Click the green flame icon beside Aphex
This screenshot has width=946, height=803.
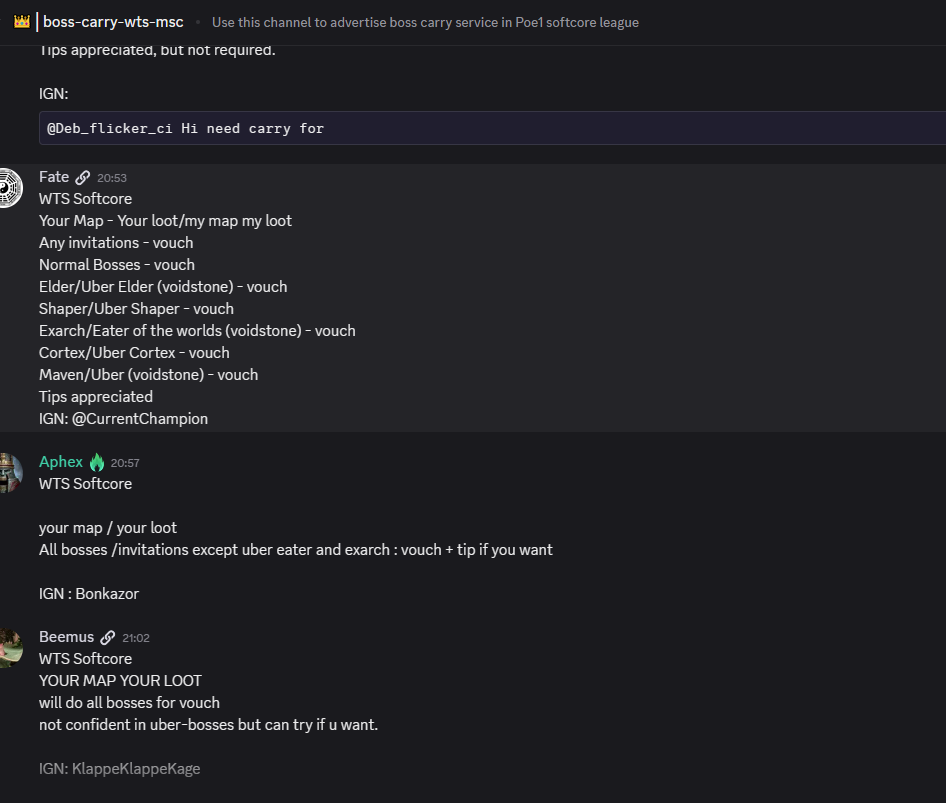click(97, 462)
